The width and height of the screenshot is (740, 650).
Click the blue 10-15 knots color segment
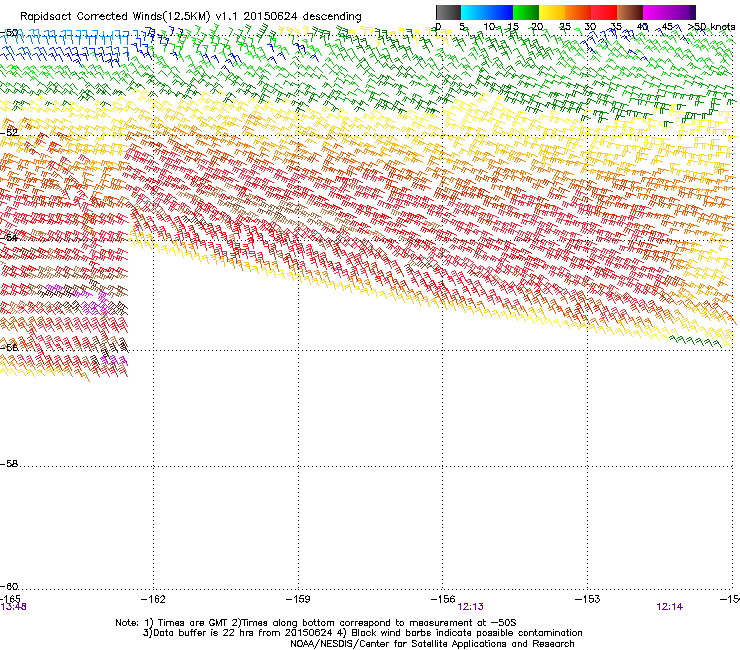[x=500, y=12]
